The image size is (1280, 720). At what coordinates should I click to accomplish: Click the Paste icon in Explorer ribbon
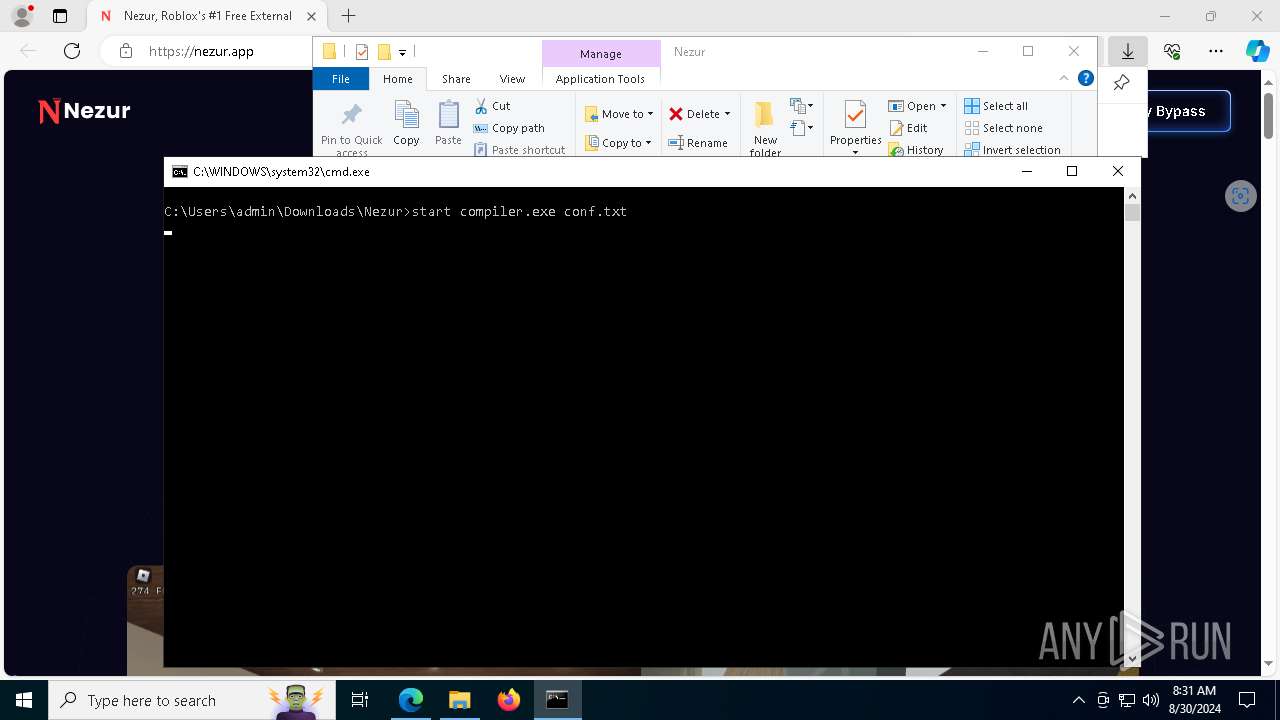point(448,123)
